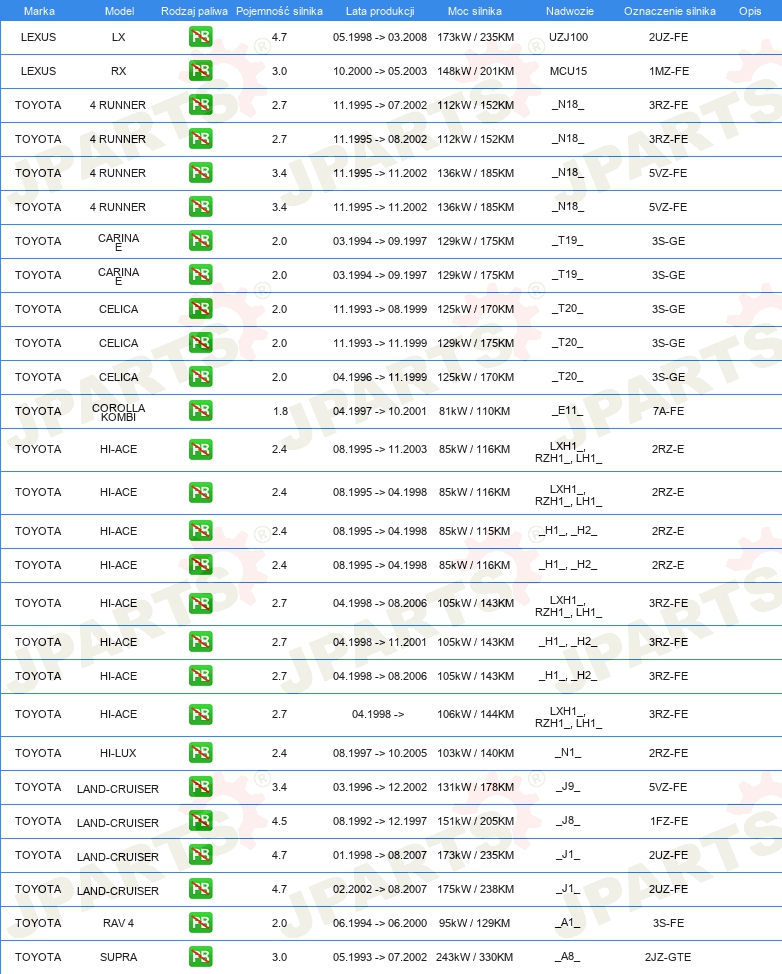
Task: Click the _E11_ body code cell
Action: (x=568, y=411)
